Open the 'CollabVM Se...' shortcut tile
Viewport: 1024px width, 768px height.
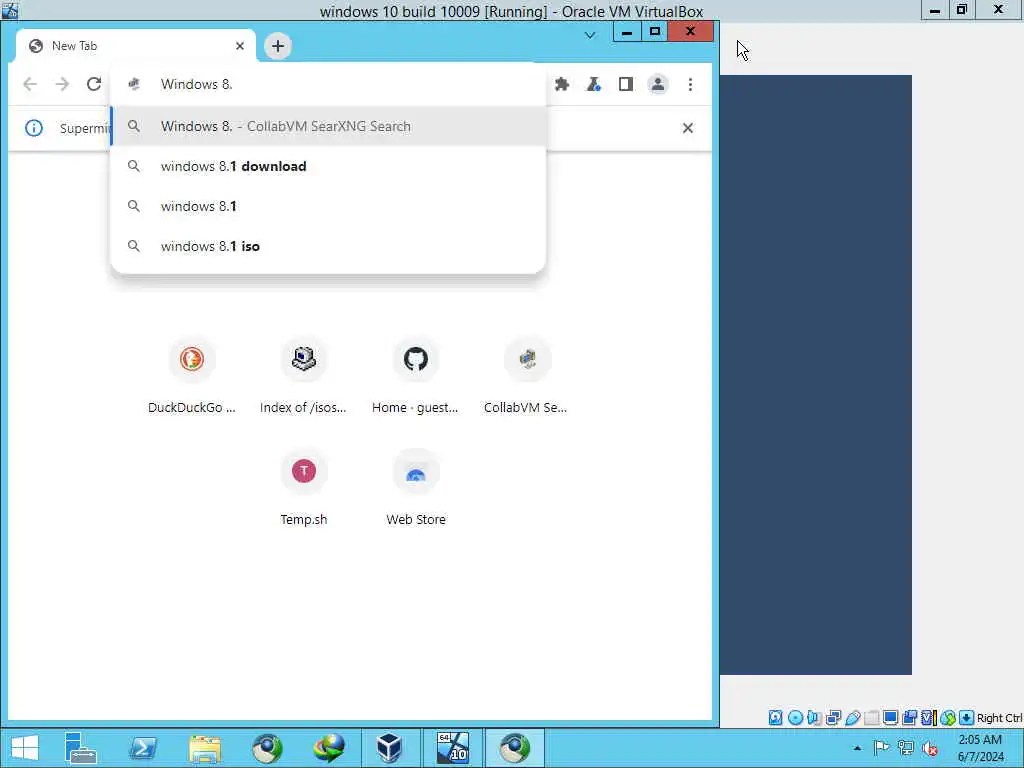(x=527, y=377)
